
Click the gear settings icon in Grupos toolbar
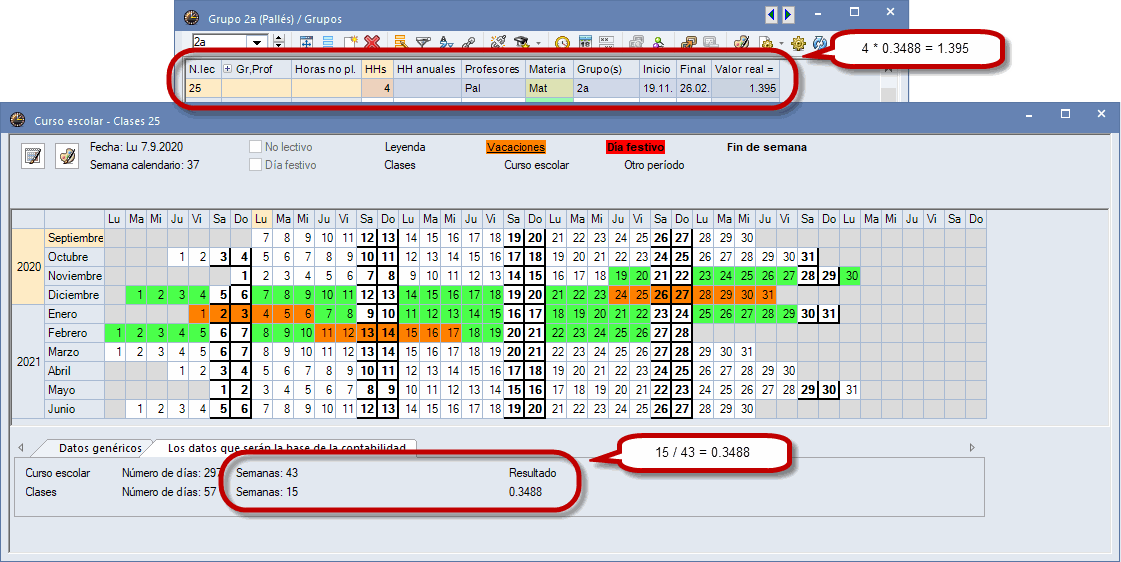click(x=798, y=42)
